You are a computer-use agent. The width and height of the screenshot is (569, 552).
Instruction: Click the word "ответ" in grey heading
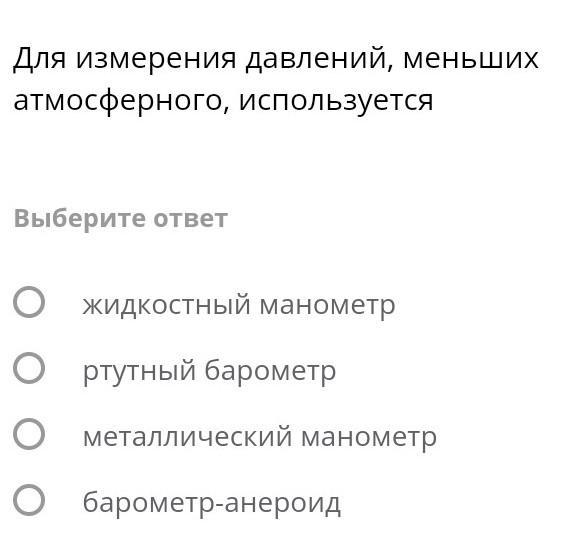(x=191, y=219)
